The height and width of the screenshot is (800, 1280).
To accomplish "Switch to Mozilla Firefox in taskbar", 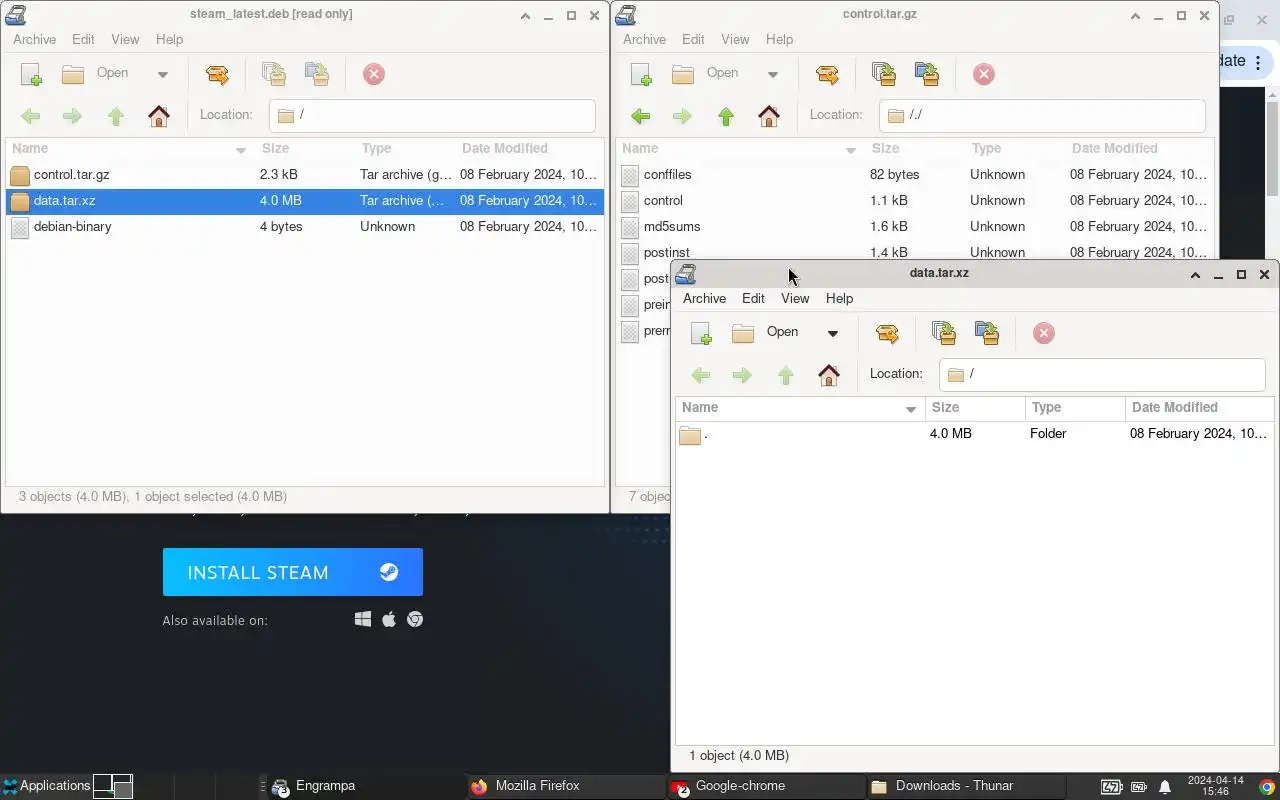I will coord(566,786).
